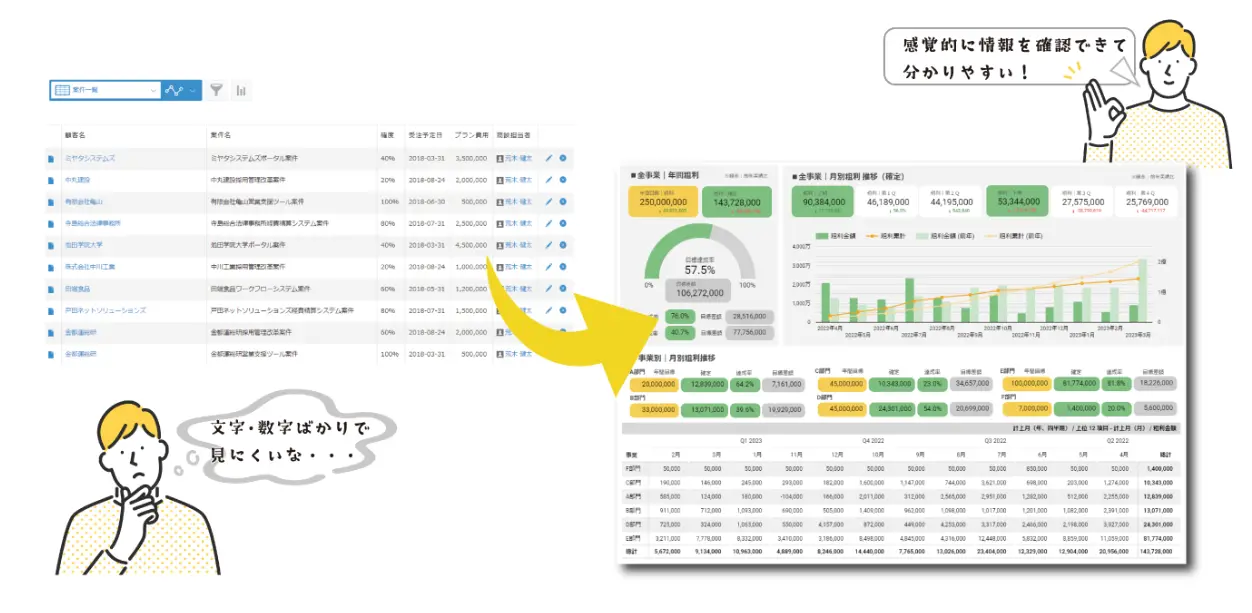Open the record icon for 田端食品
The width and height of the screenshot is (1252, 613).
pyautogui.click(x=50, y=289)
